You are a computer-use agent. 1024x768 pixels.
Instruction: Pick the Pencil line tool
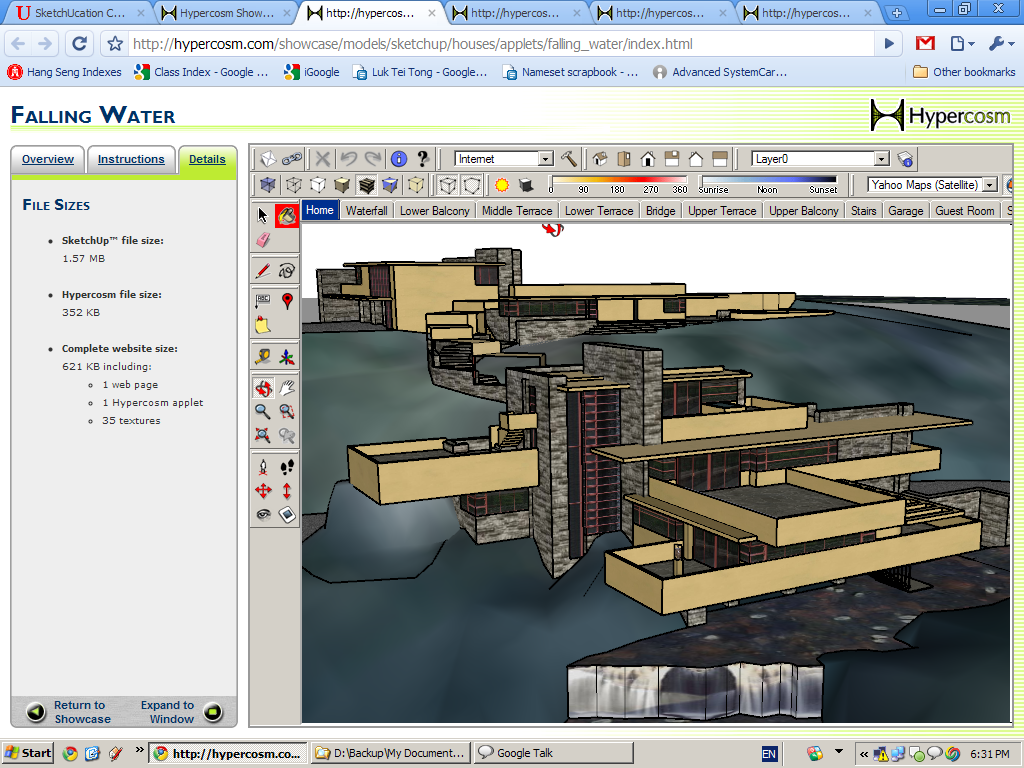263,270
